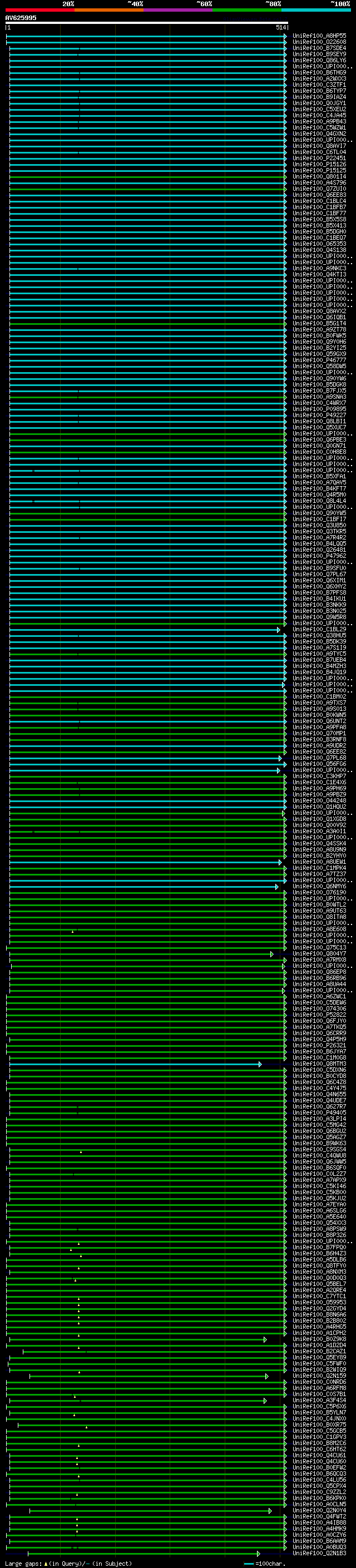Select the UniRef100_Q2N1B3 label
The height and width of the screenshot is (1568, 356).
319,1554
